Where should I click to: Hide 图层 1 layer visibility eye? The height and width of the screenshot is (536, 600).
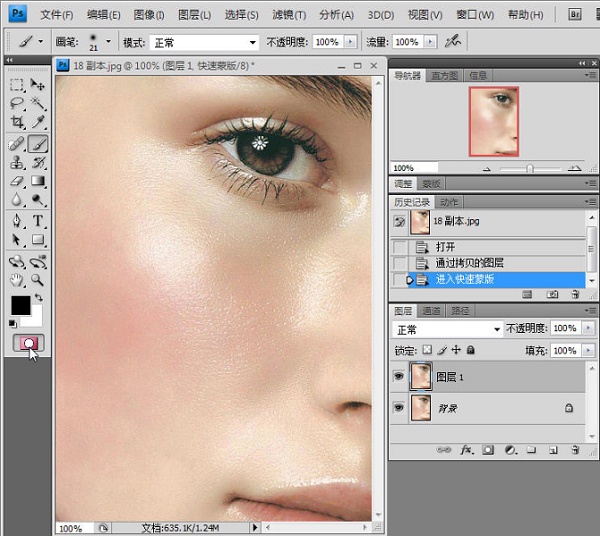pos(398,376)
